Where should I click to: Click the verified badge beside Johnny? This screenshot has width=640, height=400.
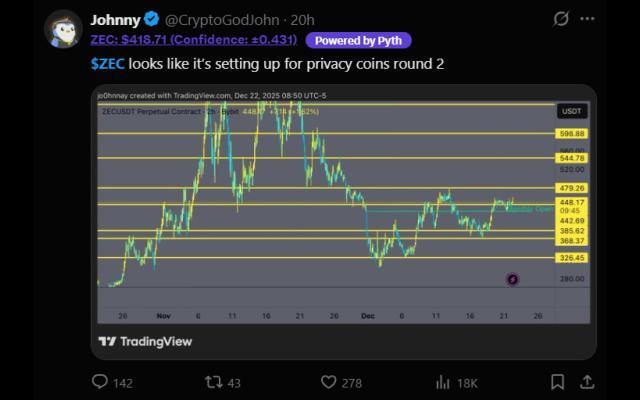coord(151,19)
